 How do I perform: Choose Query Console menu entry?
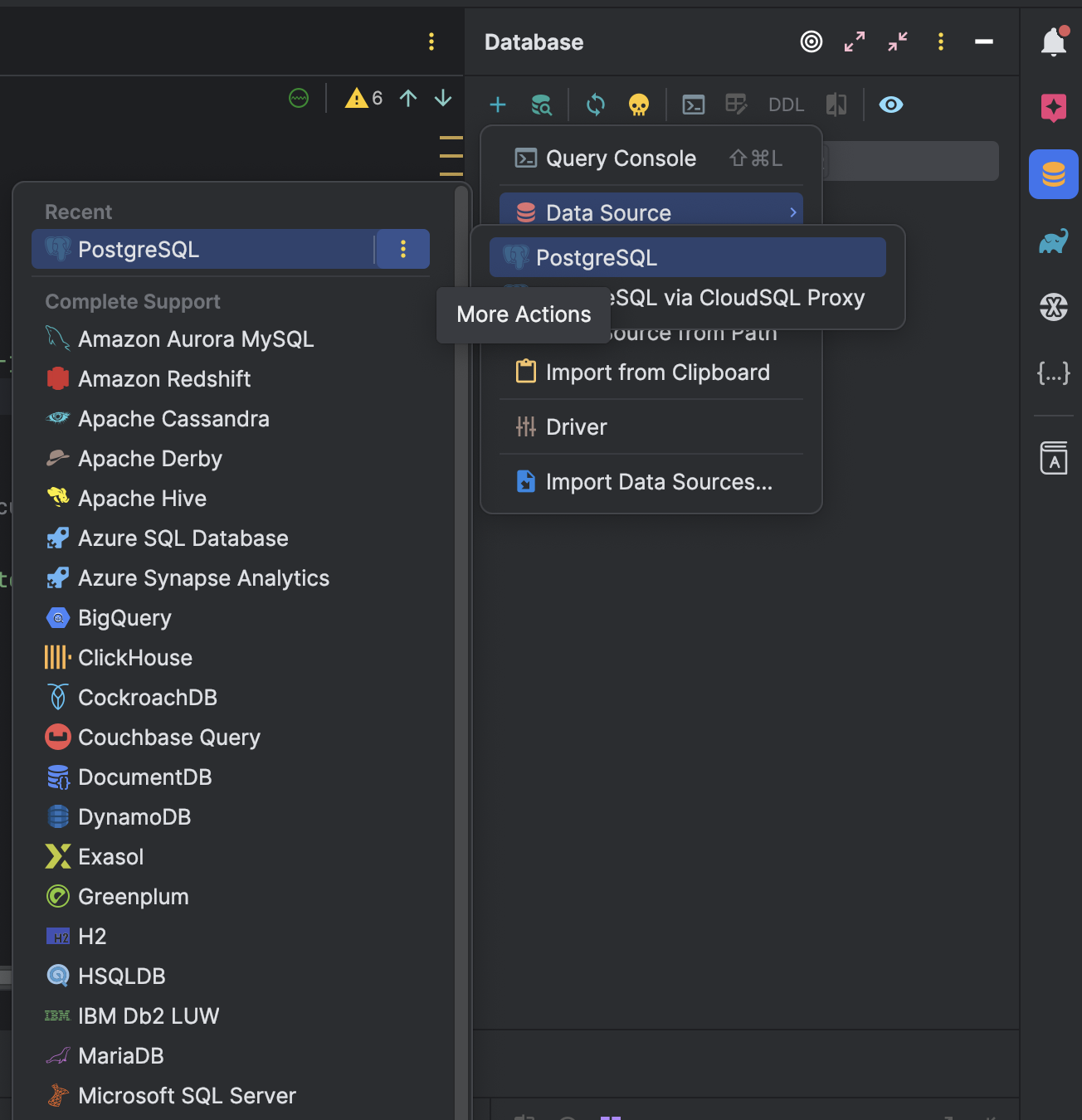(651, 158)
